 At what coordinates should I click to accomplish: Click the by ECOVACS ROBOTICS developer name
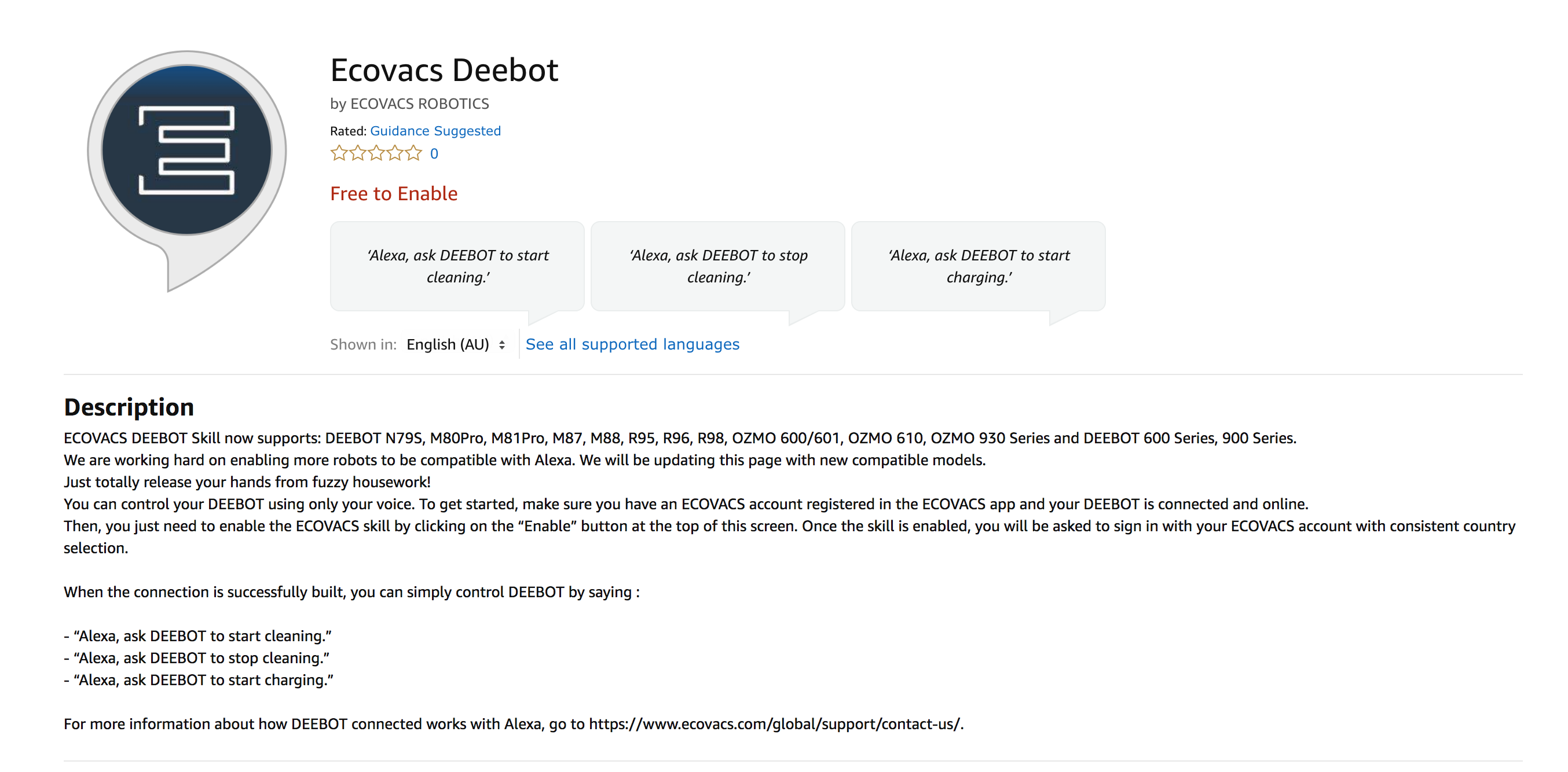click(409, 104)
